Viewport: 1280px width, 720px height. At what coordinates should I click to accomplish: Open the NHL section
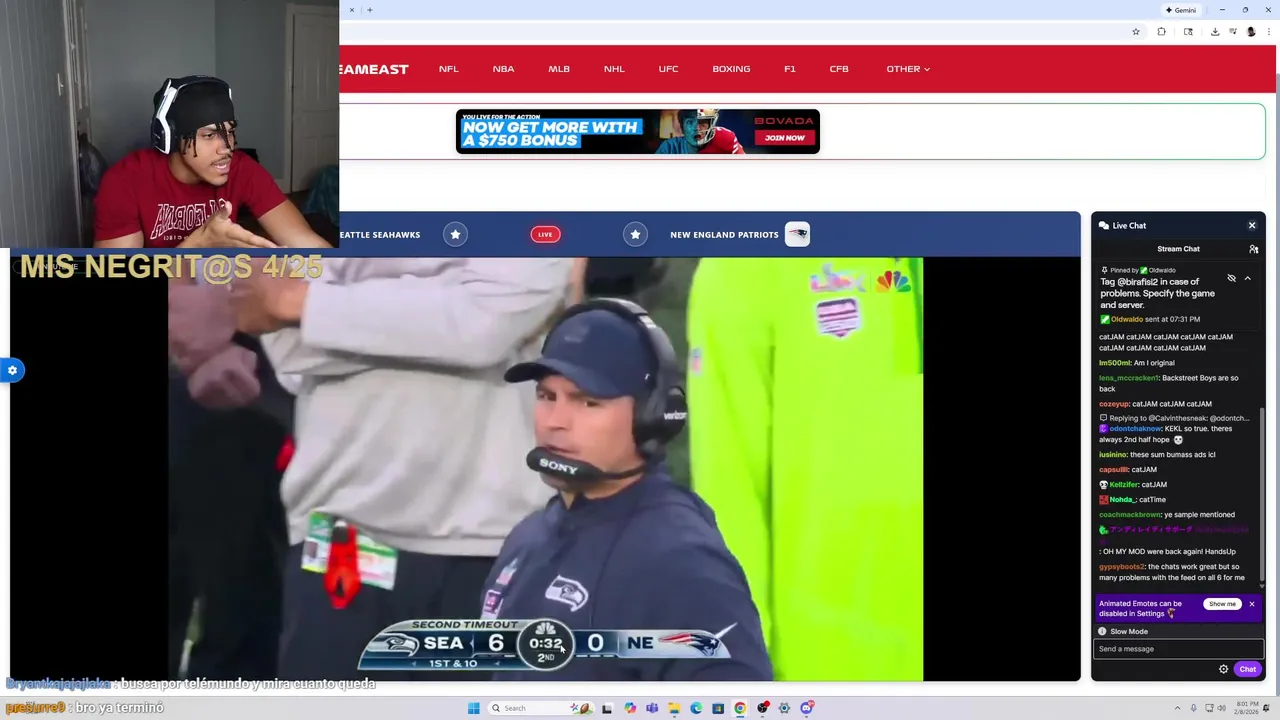[x=614, y=69]
